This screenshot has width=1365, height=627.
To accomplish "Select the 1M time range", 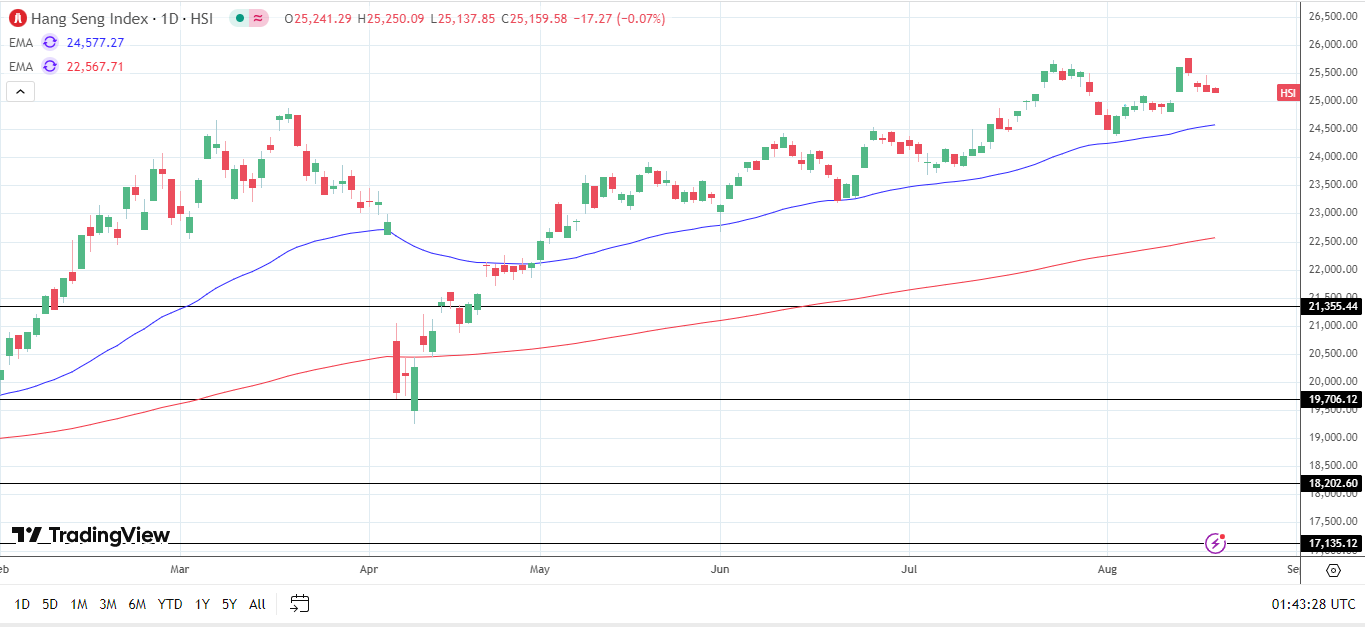I will coord(79,604).
